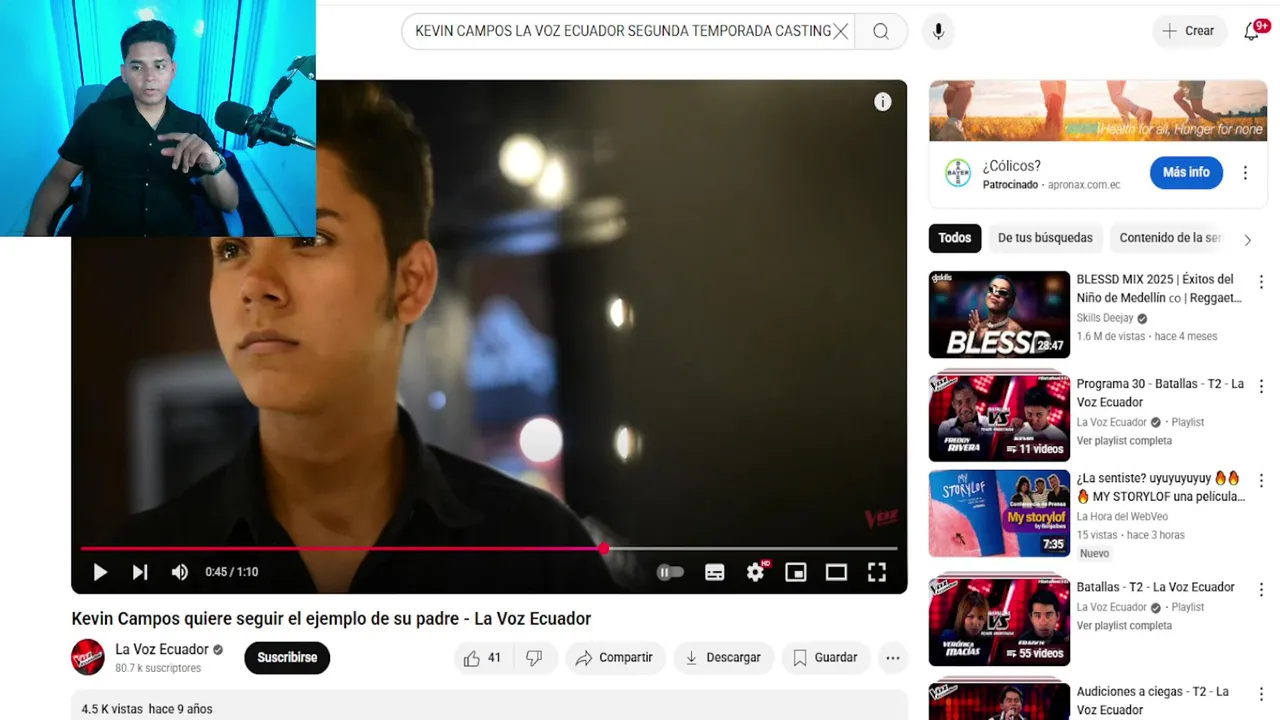Switch to theater mode

[836, 572]
